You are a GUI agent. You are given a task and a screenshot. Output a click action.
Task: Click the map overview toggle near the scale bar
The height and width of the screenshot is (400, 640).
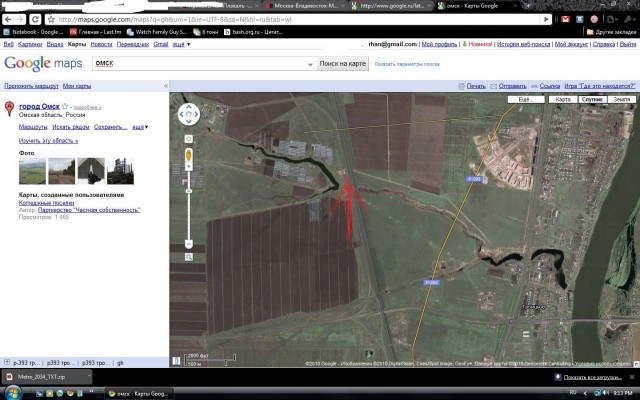(x=176, y=360)
